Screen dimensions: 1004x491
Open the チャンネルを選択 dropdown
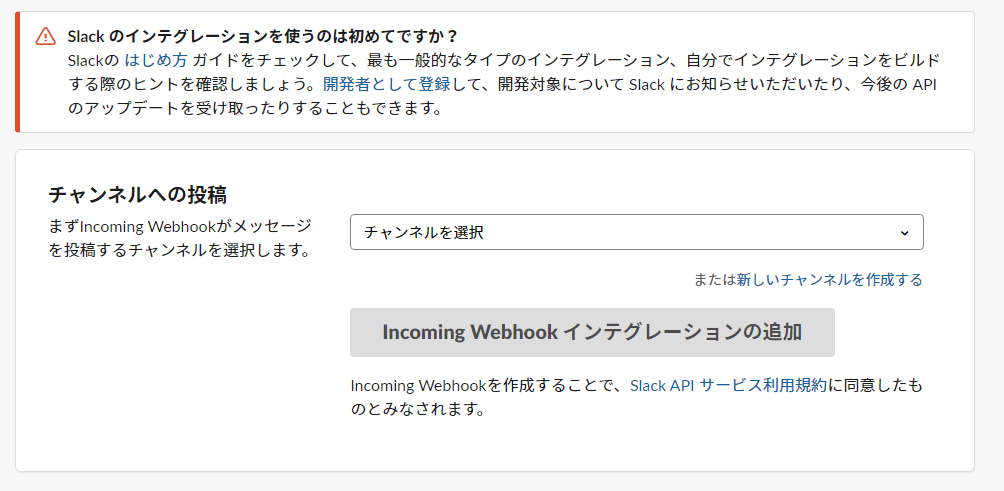coord(636,232)
